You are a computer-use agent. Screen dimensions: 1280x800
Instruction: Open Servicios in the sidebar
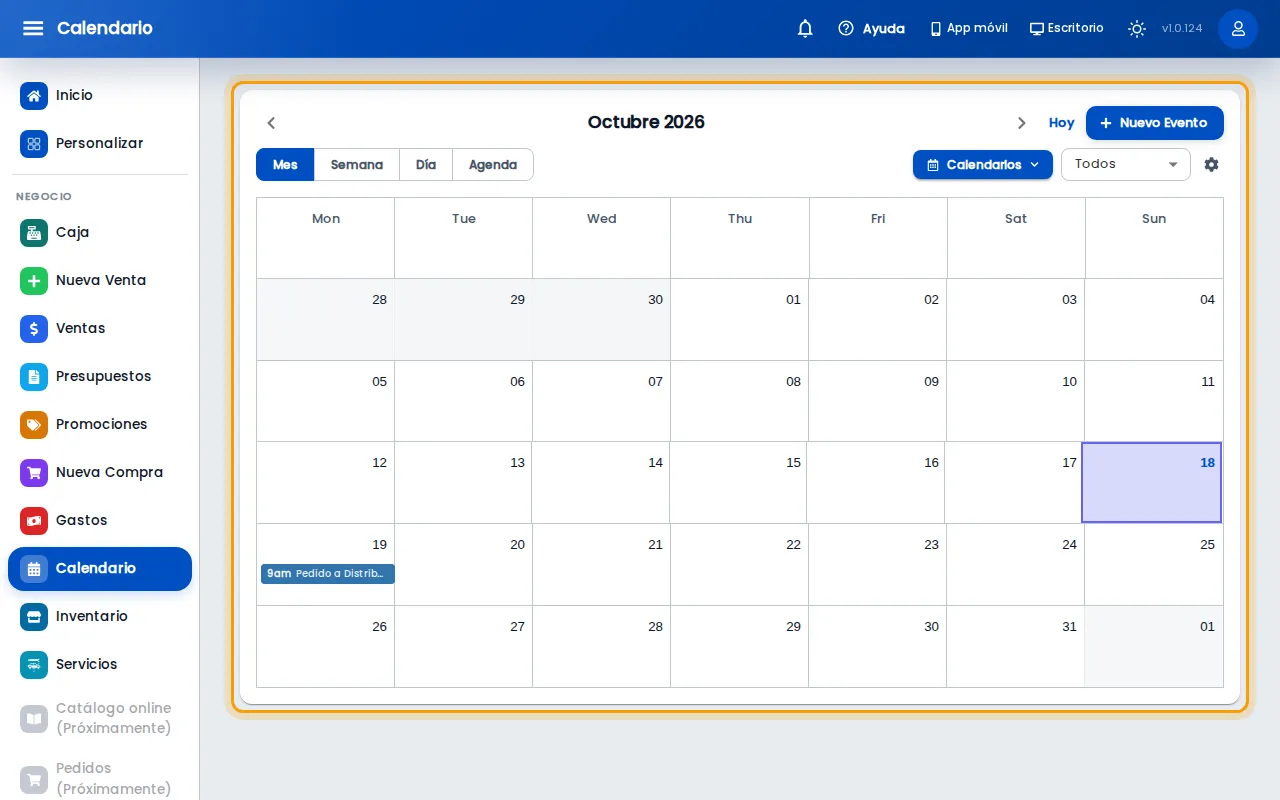click(100, 664)
